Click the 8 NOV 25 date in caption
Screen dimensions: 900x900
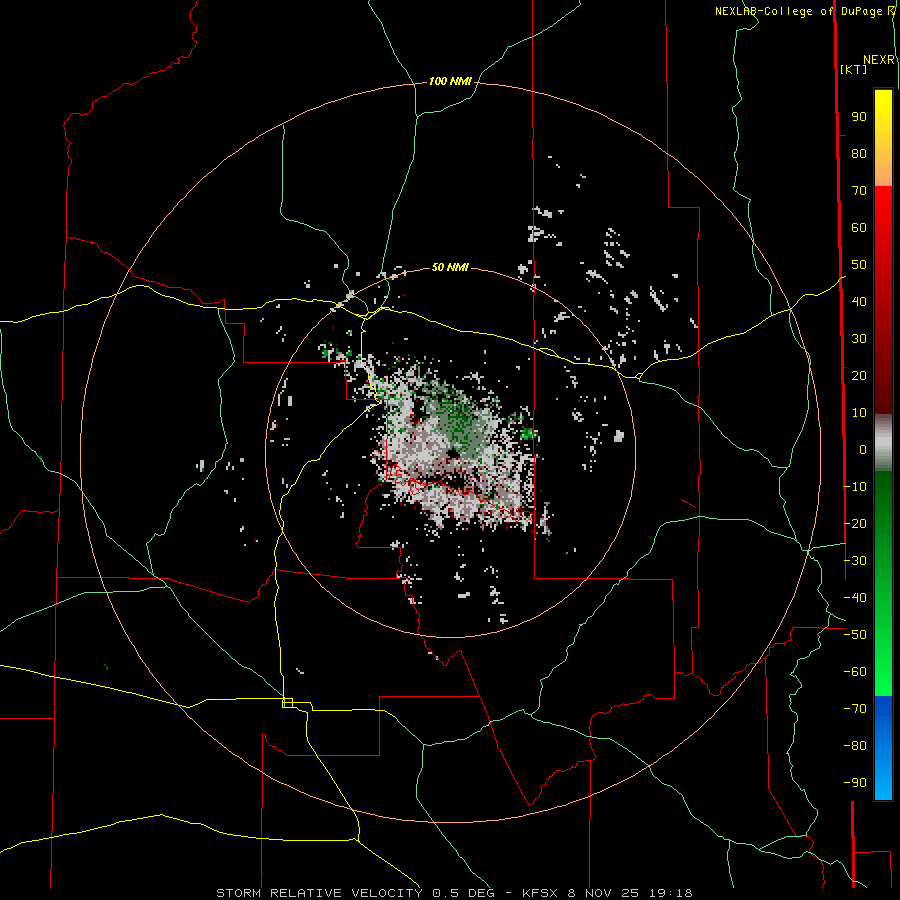tap(603, 893)
